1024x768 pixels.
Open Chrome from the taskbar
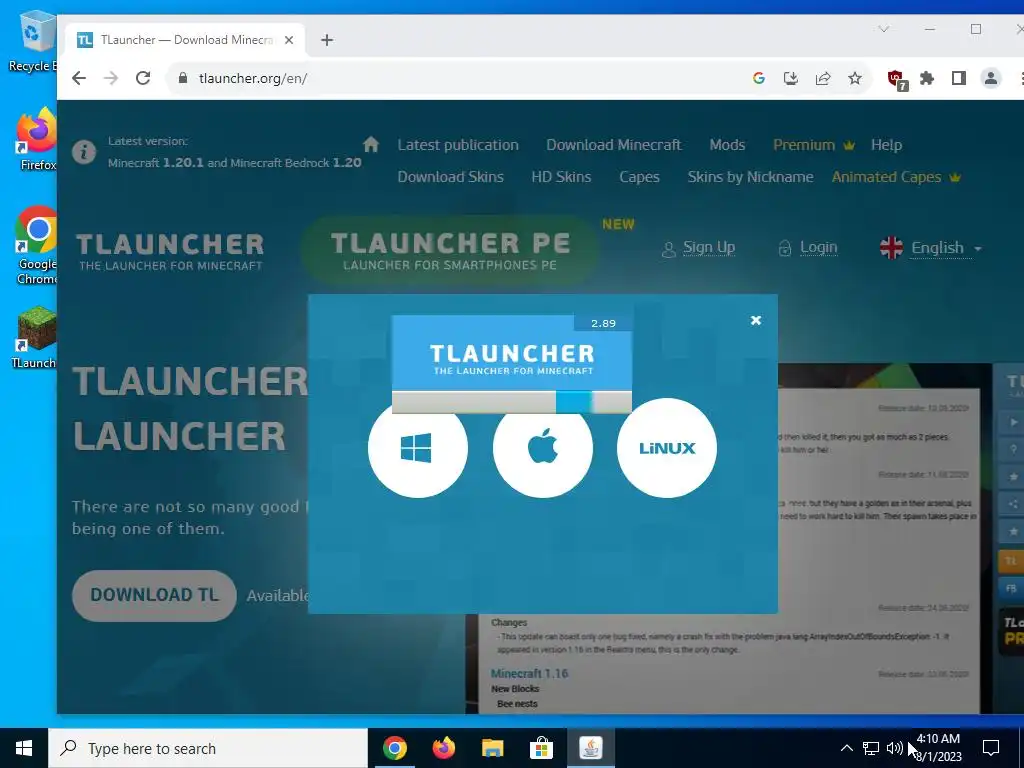click(x=395, y=748)
